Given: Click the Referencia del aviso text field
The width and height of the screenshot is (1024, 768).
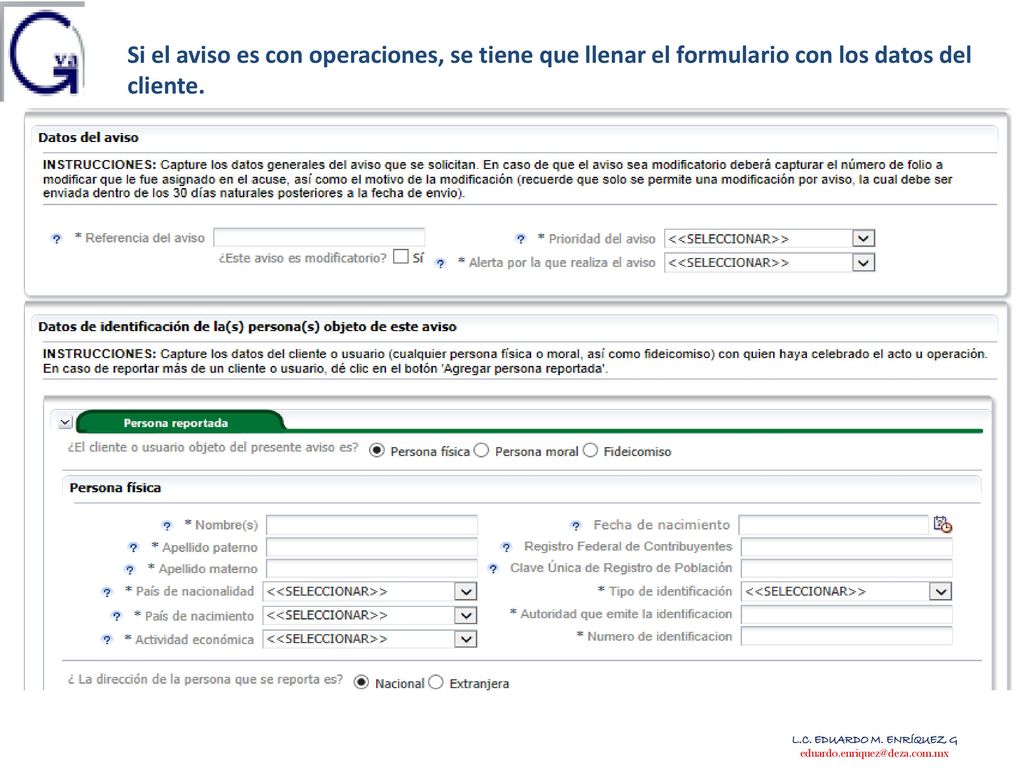Looking at the screenshot, I should (319, 237).
